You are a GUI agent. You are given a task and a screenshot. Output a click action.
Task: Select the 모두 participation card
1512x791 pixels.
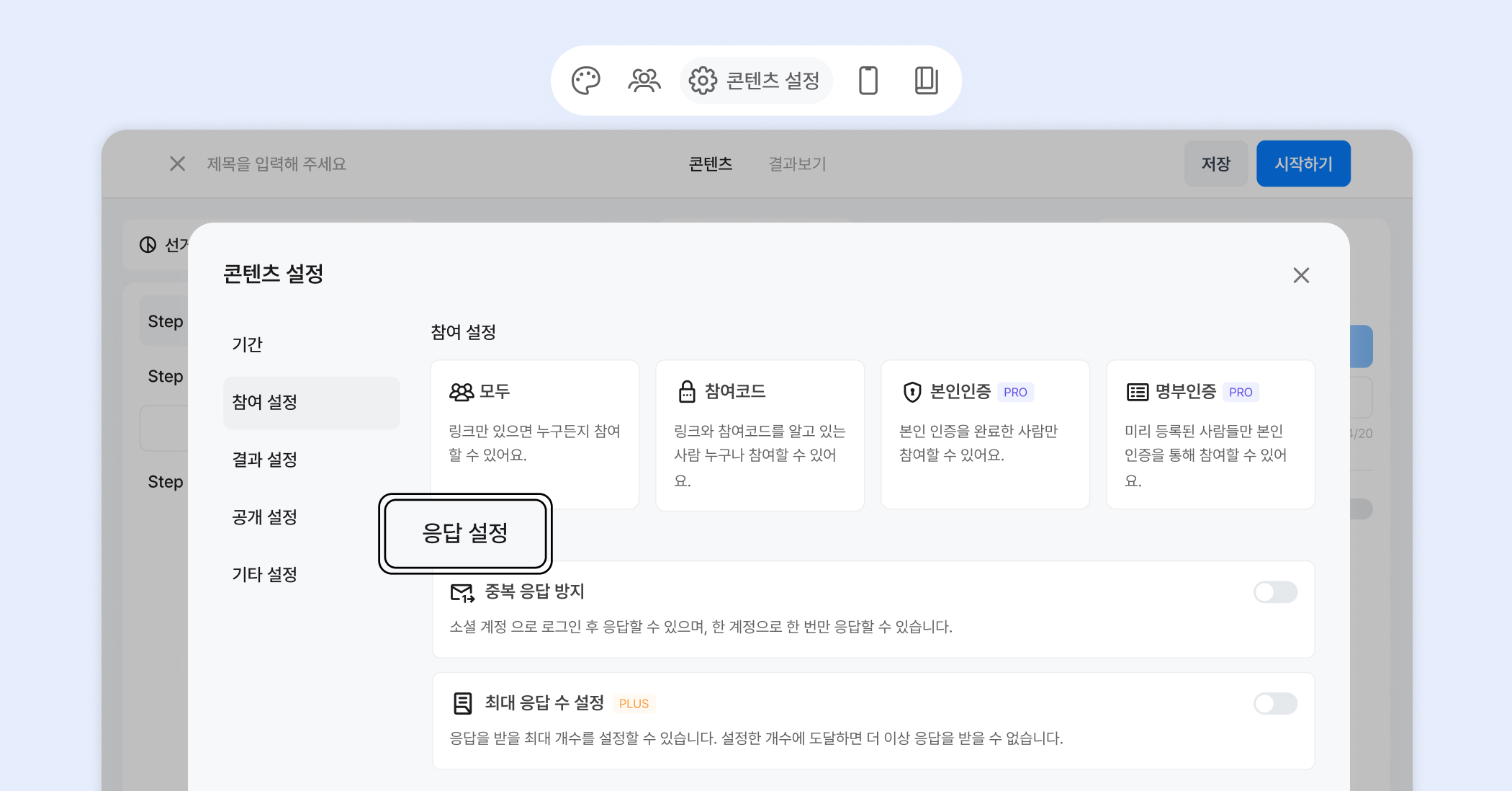pos(534,425)
